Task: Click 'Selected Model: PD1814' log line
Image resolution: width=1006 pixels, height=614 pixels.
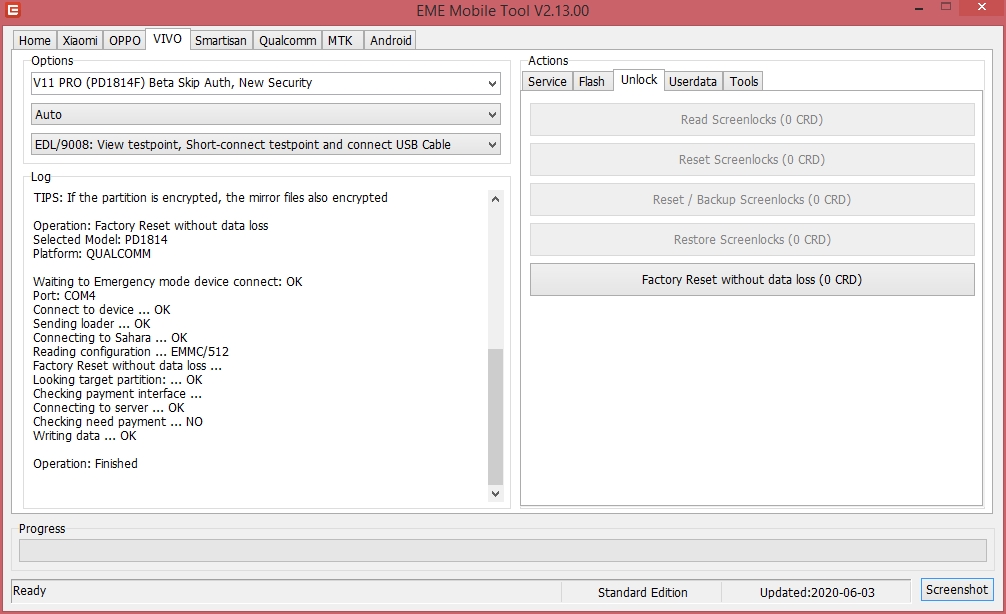Action: click(100, 239)
